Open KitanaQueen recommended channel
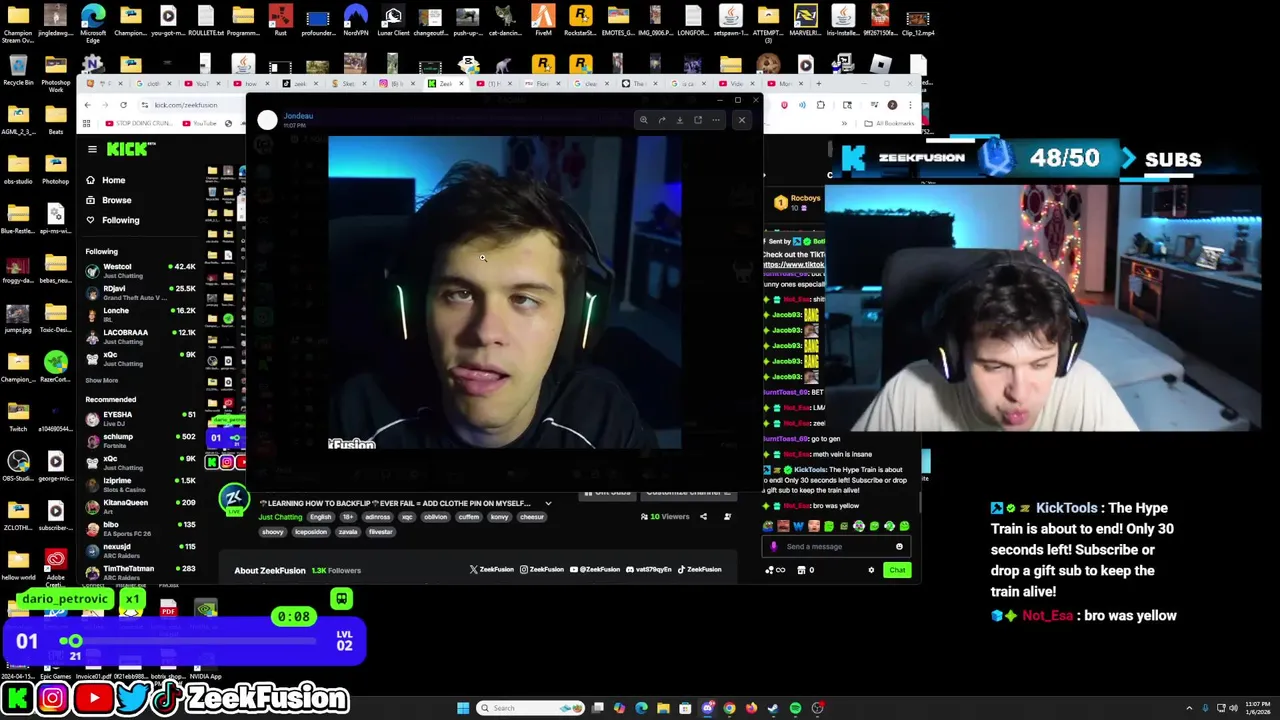 (x=141, y=506)
